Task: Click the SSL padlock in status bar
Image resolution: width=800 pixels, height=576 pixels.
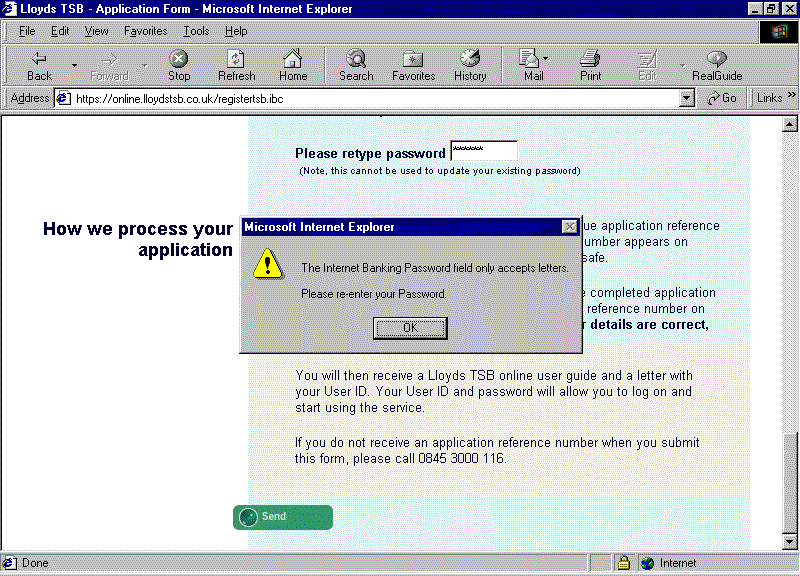Action: [623, 563]
